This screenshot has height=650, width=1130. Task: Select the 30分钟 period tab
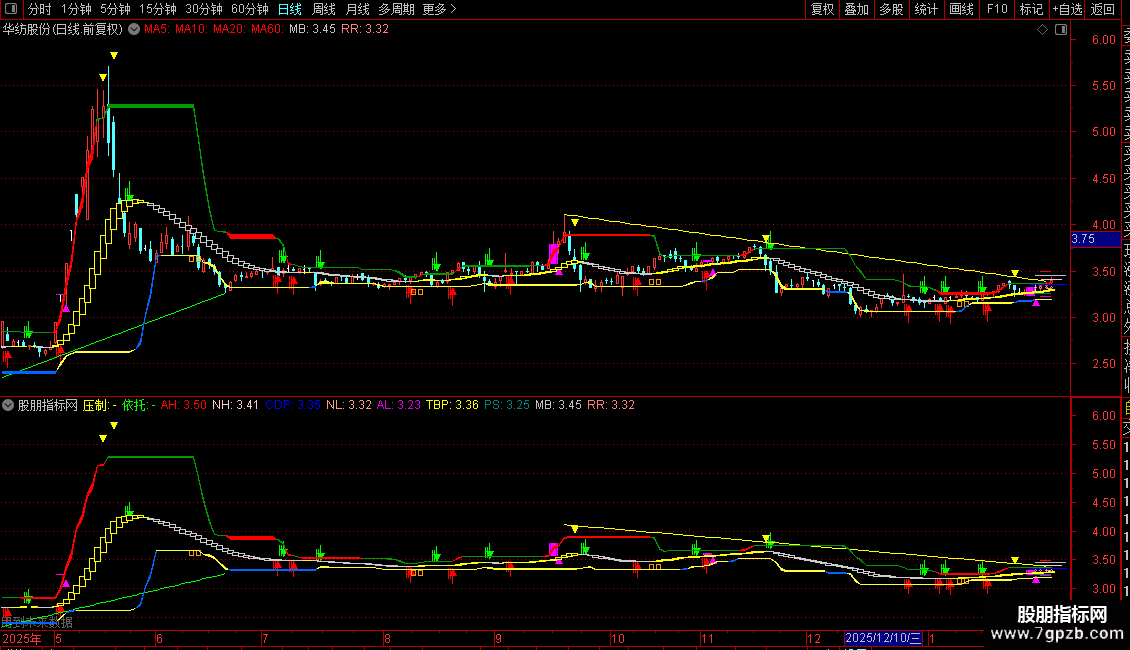[204, 9]
